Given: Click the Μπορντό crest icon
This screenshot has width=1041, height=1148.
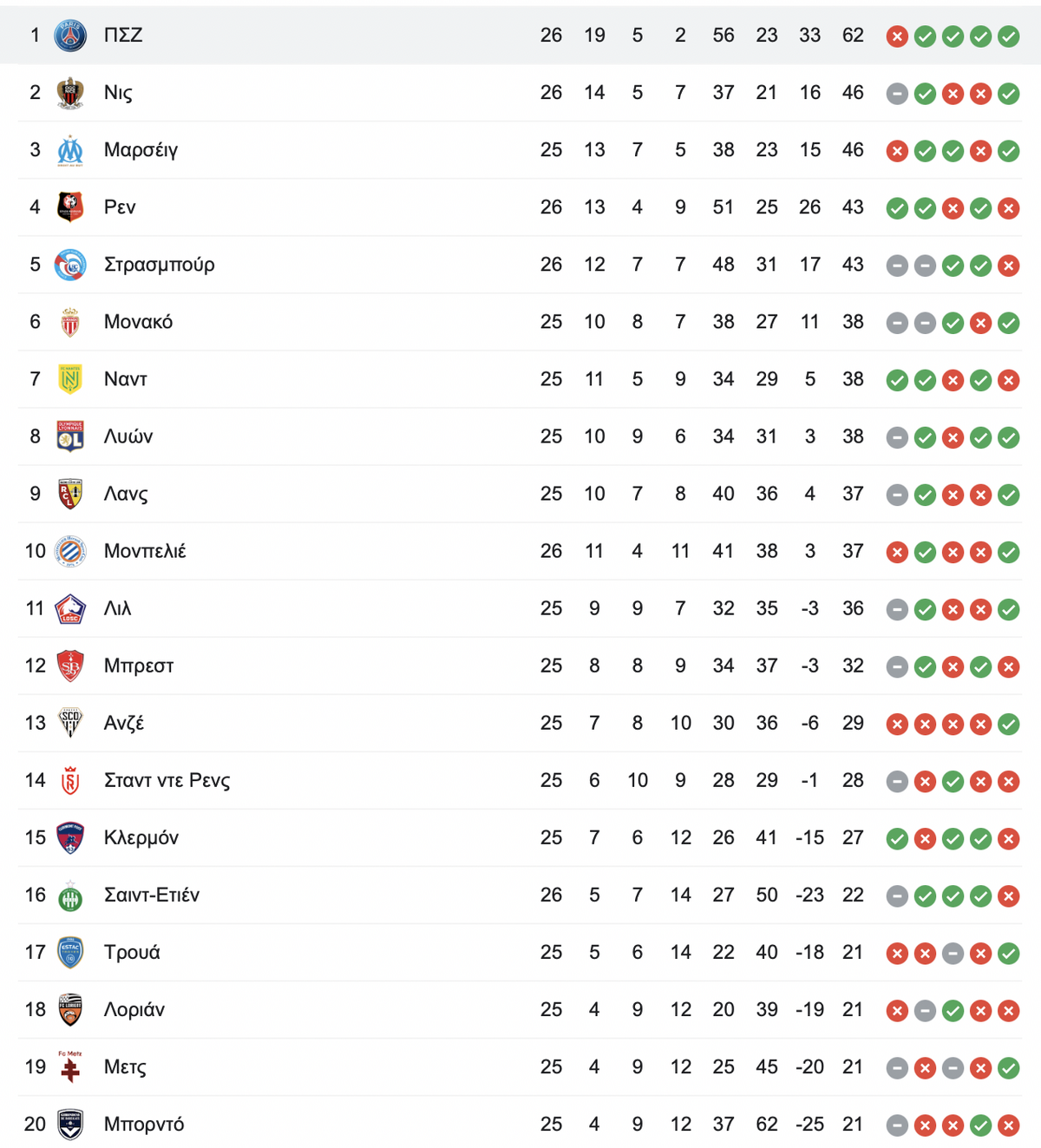Looking at the screenshot, I should pyautogui.click(x=70, y=1124).
